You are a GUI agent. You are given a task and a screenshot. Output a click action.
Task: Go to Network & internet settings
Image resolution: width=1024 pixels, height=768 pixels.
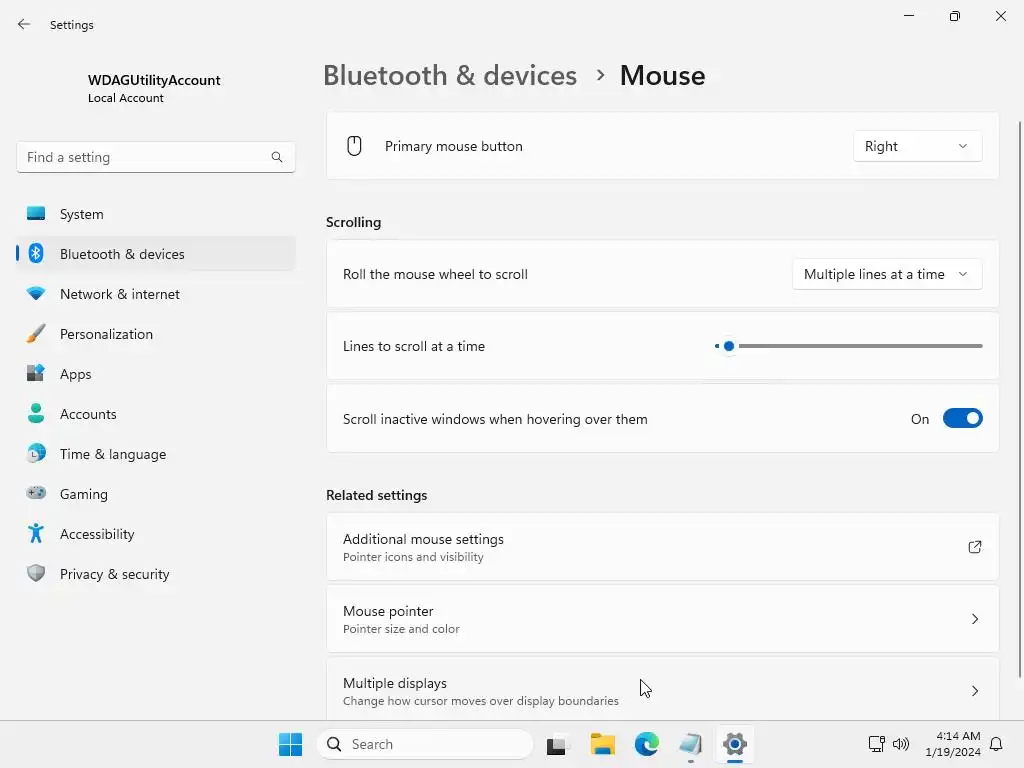(x=155, y=294)
